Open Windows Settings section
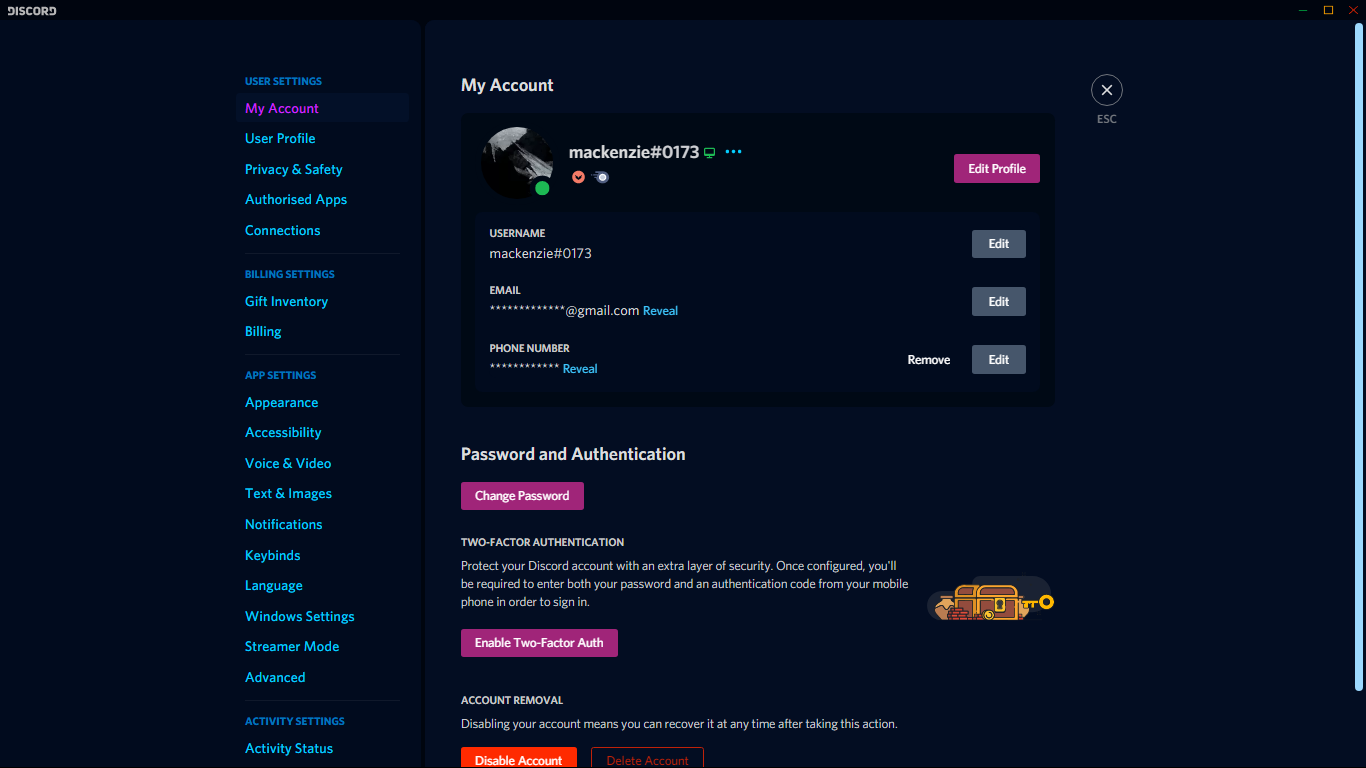This screenshot has height=768, width=1366. (323, 616)
